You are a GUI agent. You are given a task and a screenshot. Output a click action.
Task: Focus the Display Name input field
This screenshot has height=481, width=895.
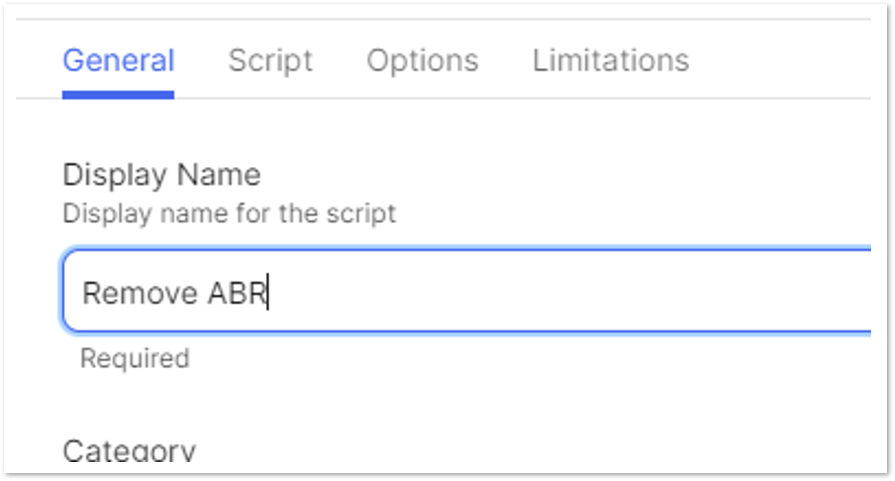466,290
